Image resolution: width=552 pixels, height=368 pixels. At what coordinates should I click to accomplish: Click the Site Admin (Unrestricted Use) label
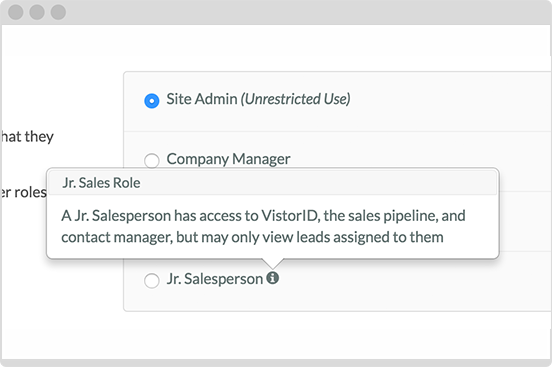click(258, 99)
